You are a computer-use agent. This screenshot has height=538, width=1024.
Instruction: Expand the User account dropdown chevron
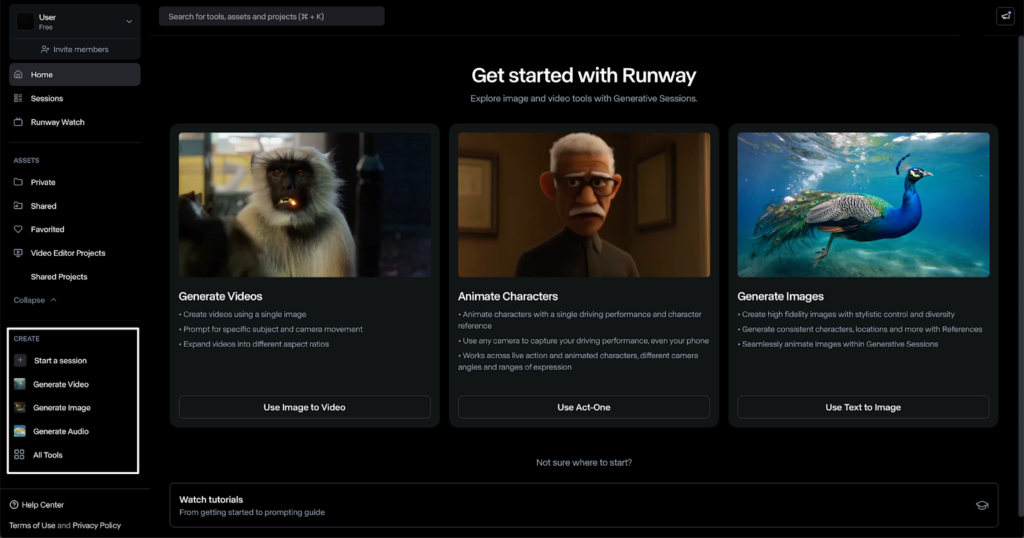(129, 22)
